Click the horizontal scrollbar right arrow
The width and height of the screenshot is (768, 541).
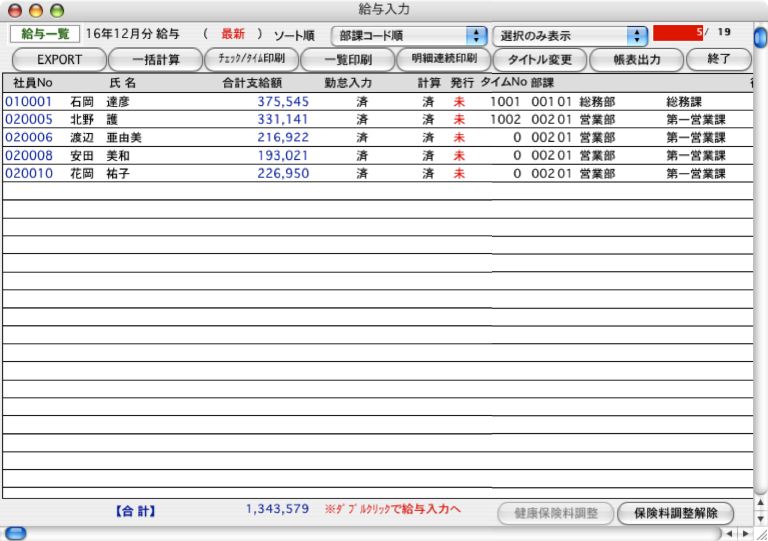(742, 534)
